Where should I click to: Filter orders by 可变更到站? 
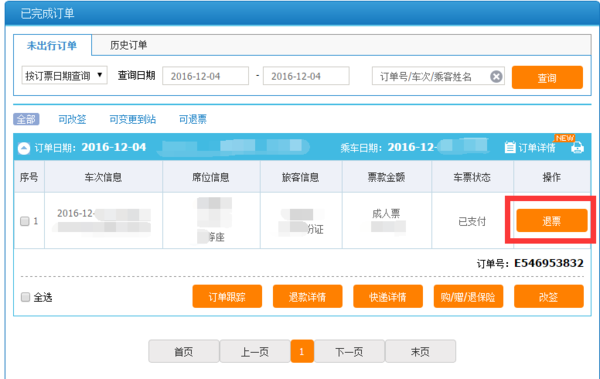132,119
